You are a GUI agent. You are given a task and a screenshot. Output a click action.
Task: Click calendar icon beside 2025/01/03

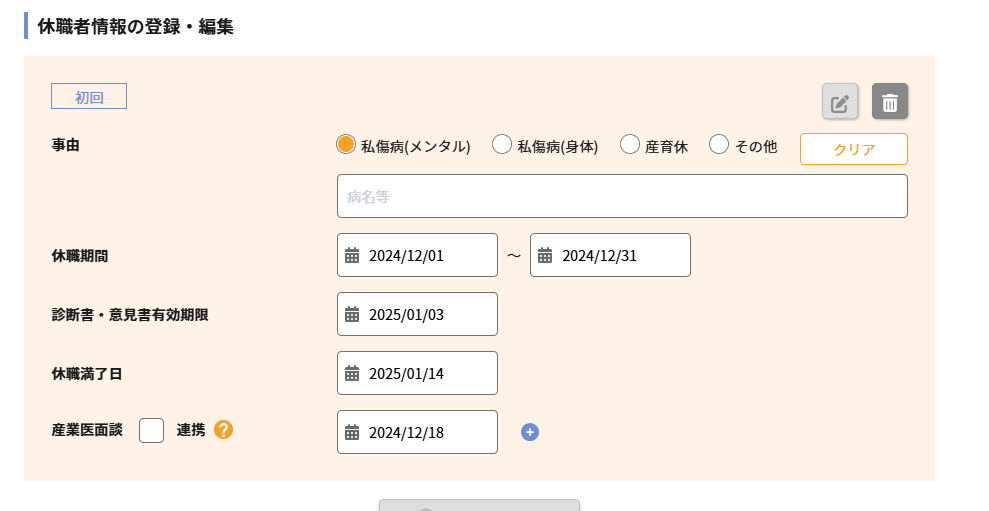pyautogui.click(x=352, y=314)
